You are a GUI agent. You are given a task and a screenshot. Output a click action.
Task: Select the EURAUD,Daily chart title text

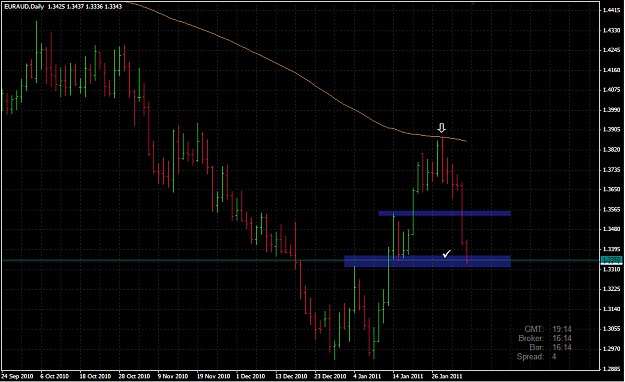click(x=24, y=7)
